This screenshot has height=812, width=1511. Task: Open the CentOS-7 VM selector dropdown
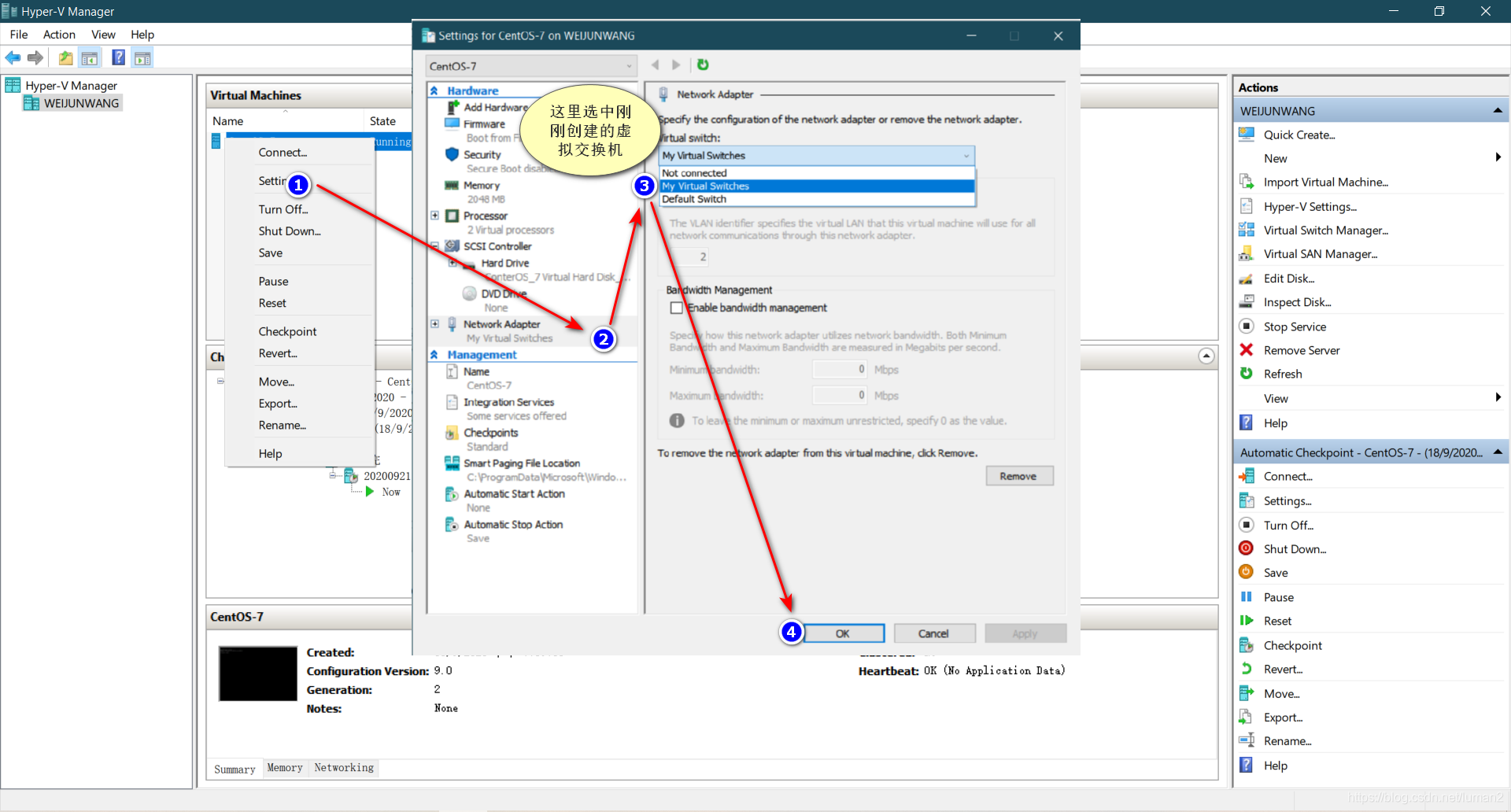coord(530,66)
